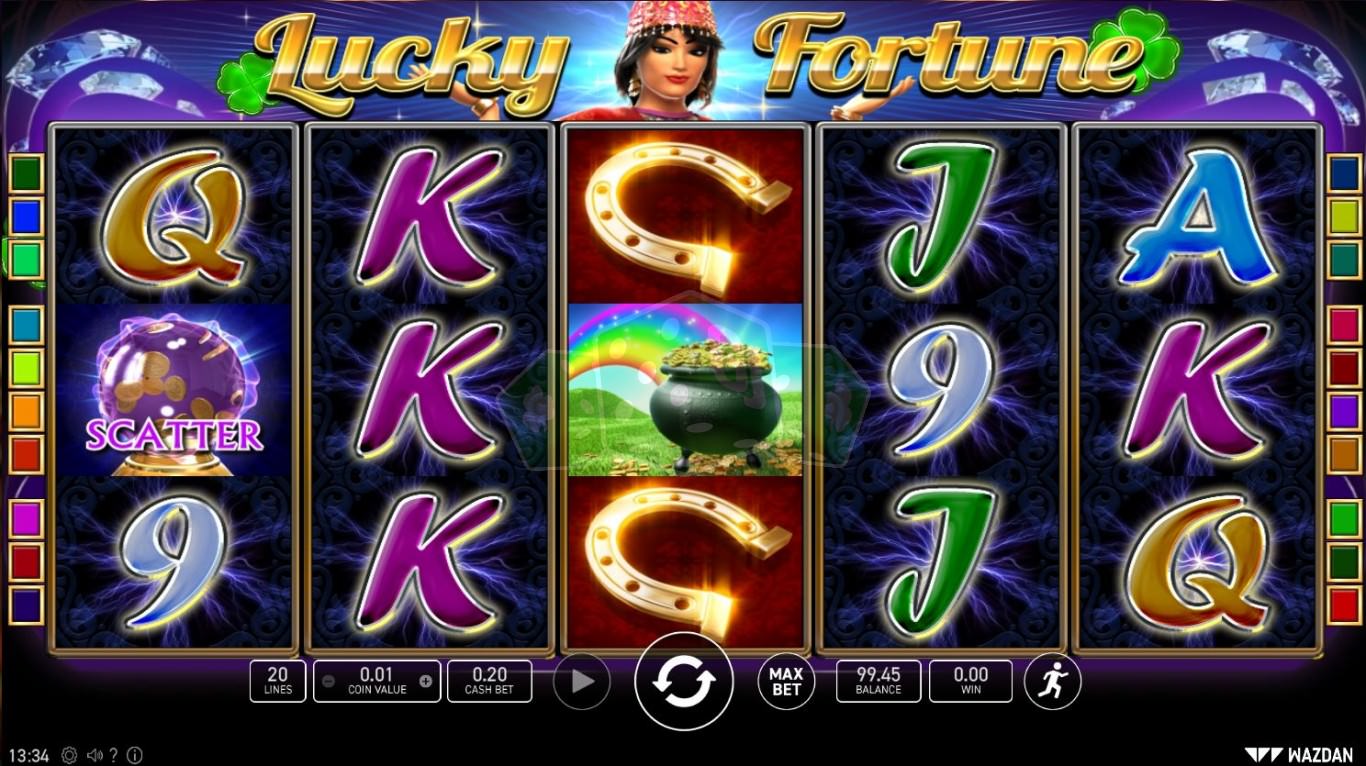Select the bottom-right red payline marker
Viewport: 1366px width, 766px height.
1344,605
